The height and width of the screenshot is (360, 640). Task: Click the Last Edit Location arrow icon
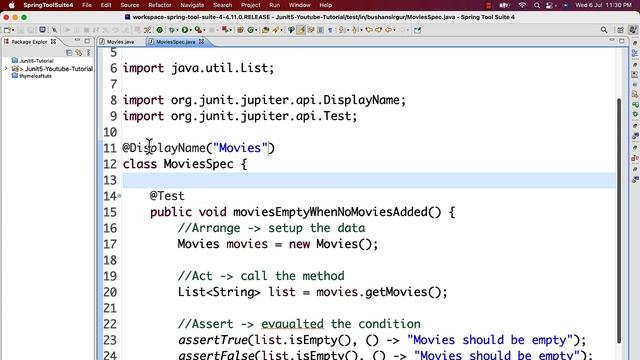(369, 30)
